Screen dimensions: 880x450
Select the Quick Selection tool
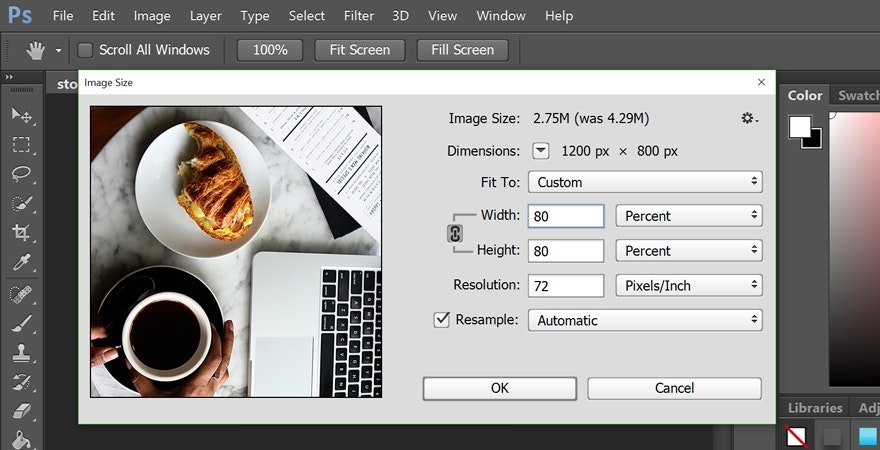pos(21,204)
